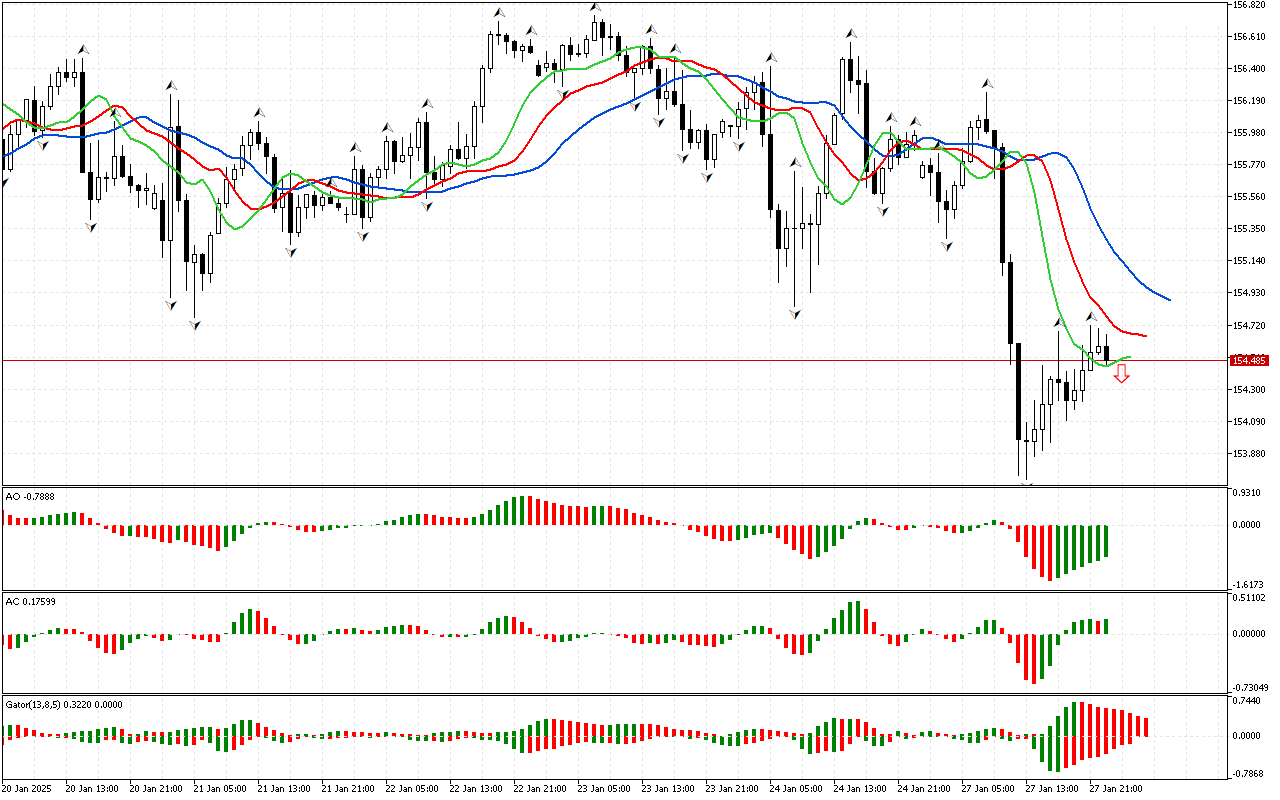The width and height of the screenshot is (1280, 800).
Task: Click the 155.980 price level on the axis
Action: pyautogui.click(x=1250, y=133)
